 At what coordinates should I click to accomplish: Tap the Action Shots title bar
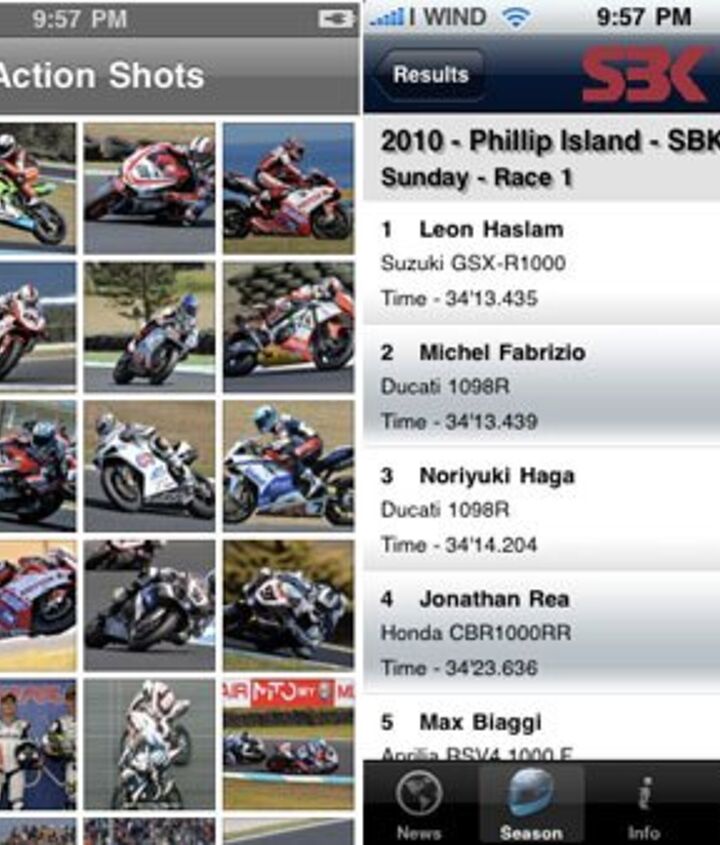179,75
